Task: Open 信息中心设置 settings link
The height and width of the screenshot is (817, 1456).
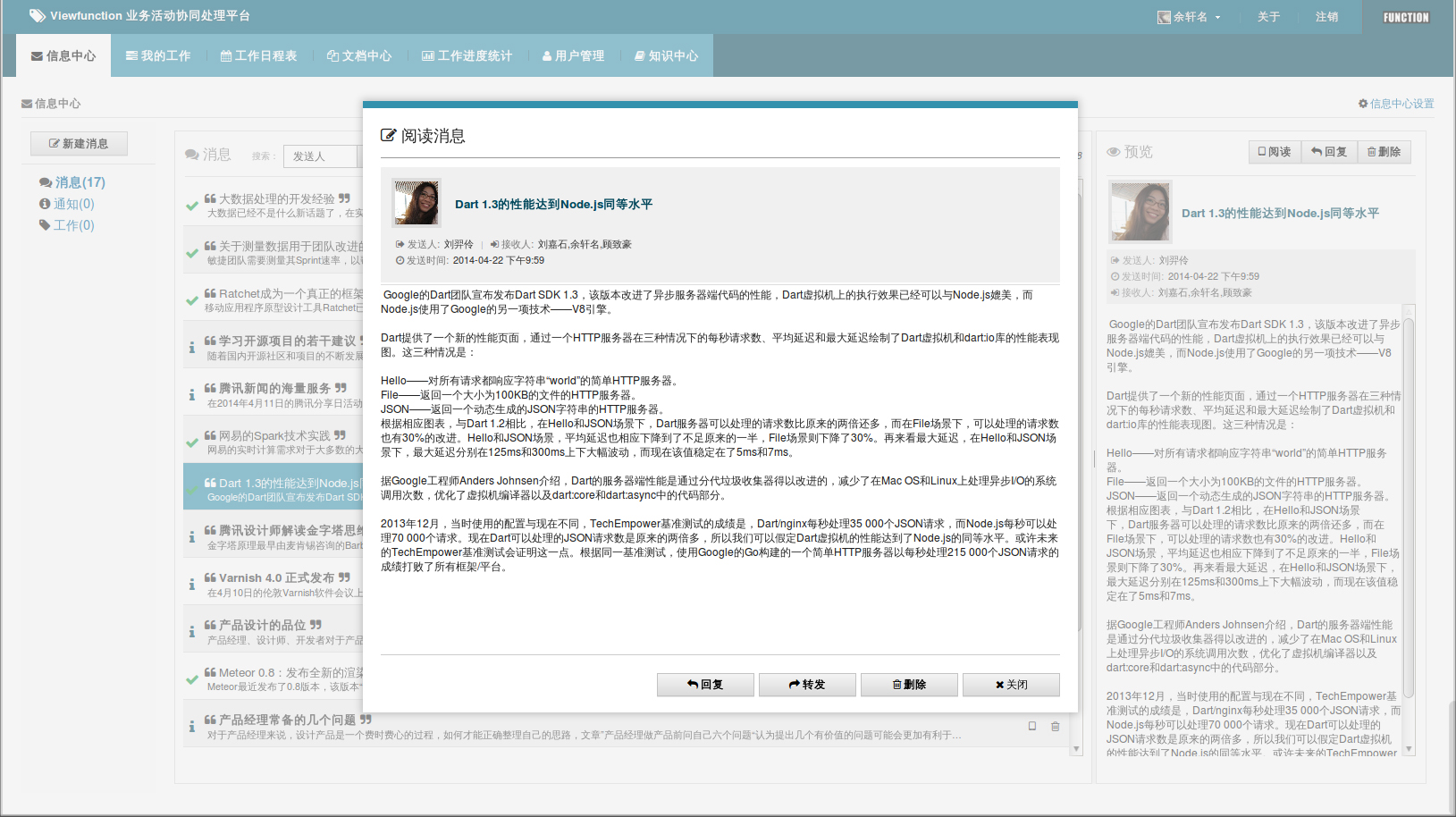Action: point(1396,104)
